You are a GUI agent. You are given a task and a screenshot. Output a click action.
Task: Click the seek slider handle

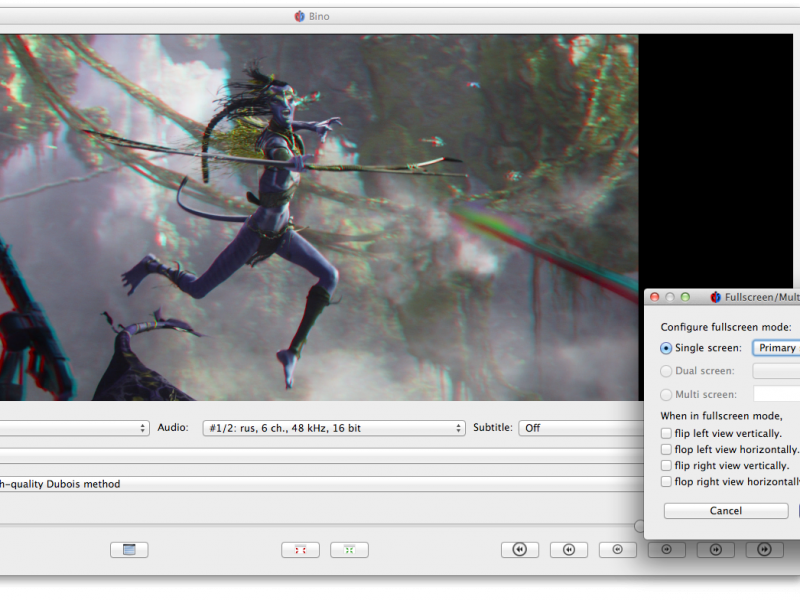coord(639,526)
